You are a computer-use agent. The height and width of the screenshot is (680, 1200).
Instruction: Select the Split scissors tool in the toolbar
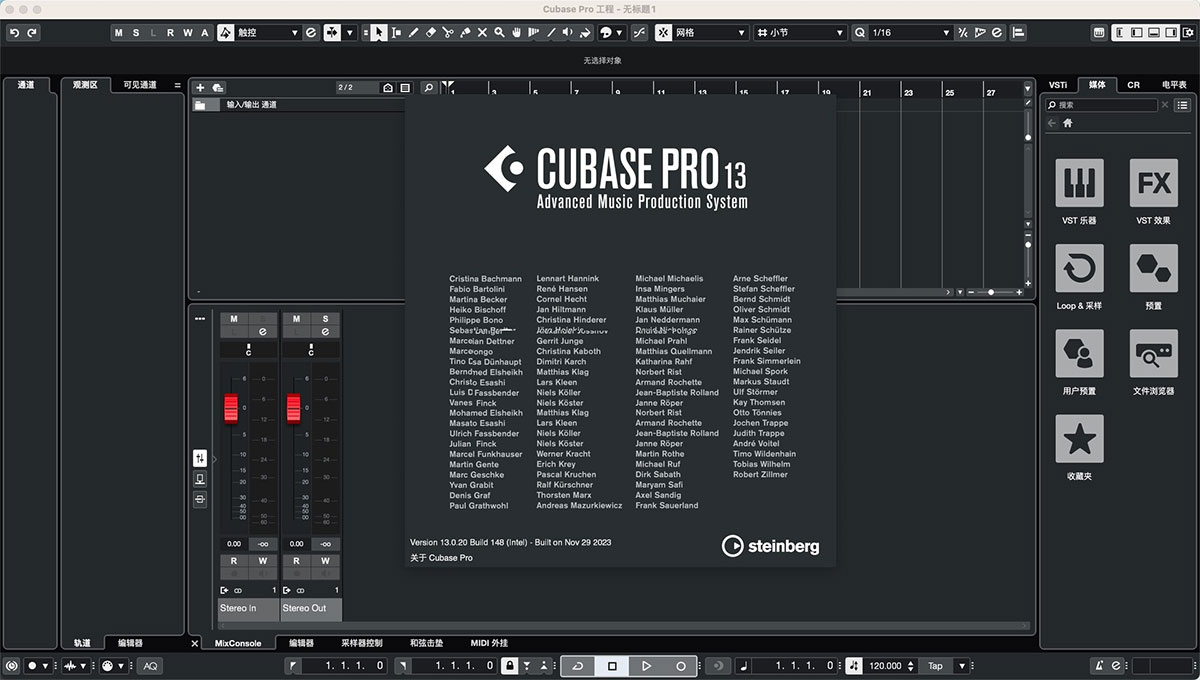pos(447,33)
